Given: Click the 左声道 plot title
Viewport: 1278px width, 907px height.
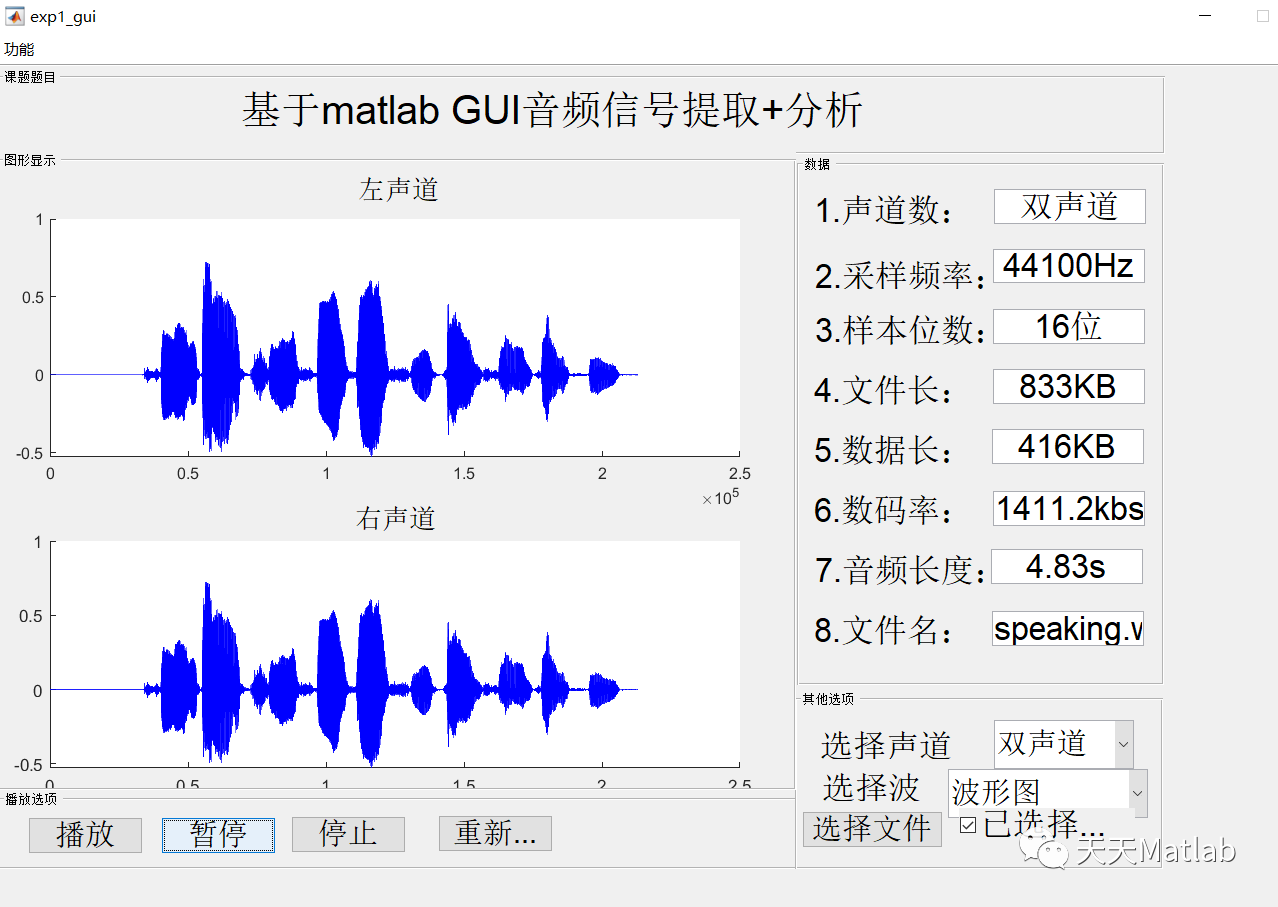Looking at the screenshot, I should pos(399,189).
